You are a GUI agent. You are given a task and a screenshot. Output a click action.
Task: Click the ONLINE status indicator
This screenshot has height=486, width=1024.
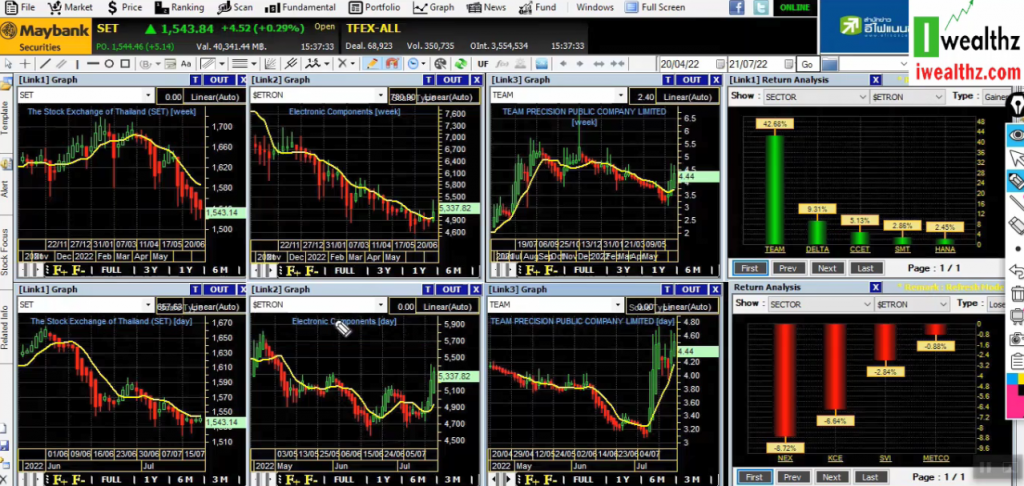[x=794, y=8]
